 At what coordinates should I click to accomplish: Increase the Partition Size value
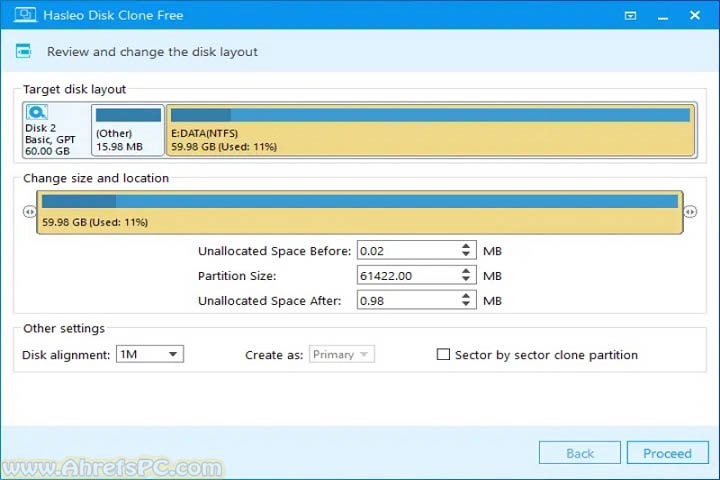[466, 271]
